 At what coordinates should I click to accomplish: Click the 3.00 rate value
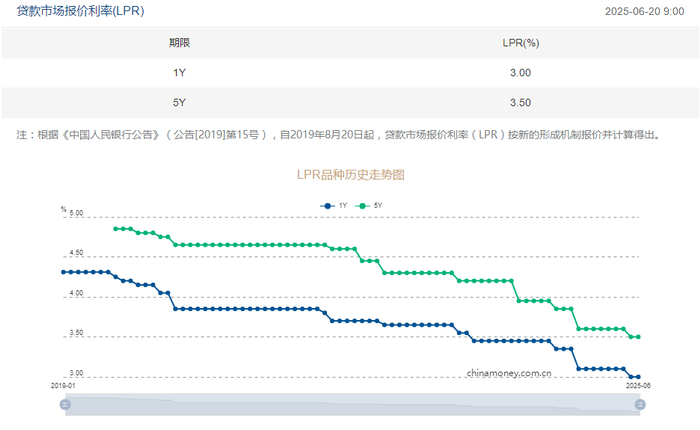521,73
